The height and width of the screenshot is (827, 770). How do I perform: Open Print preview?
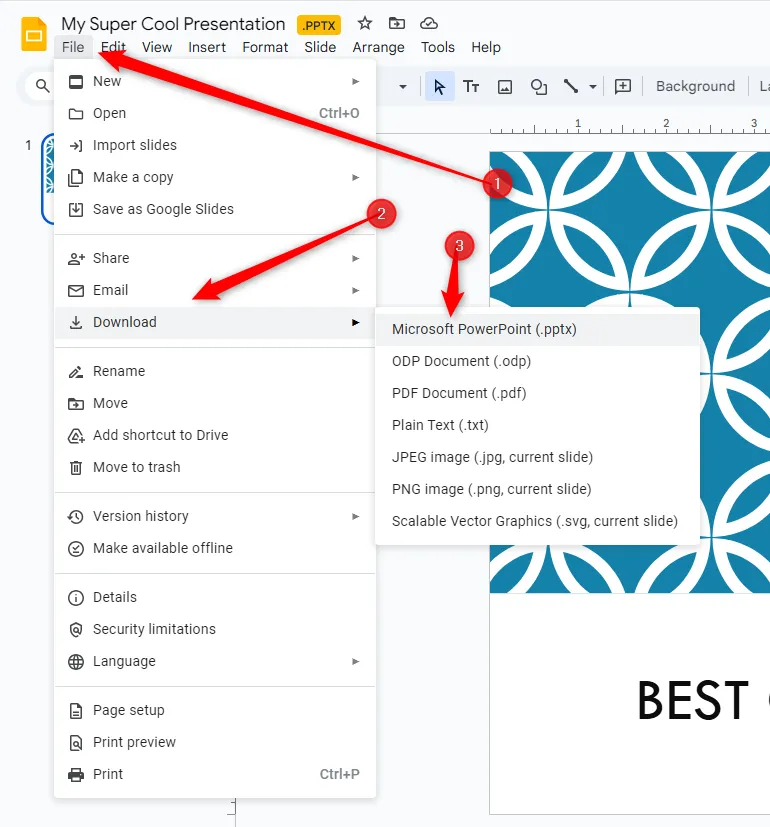(215, 742)
